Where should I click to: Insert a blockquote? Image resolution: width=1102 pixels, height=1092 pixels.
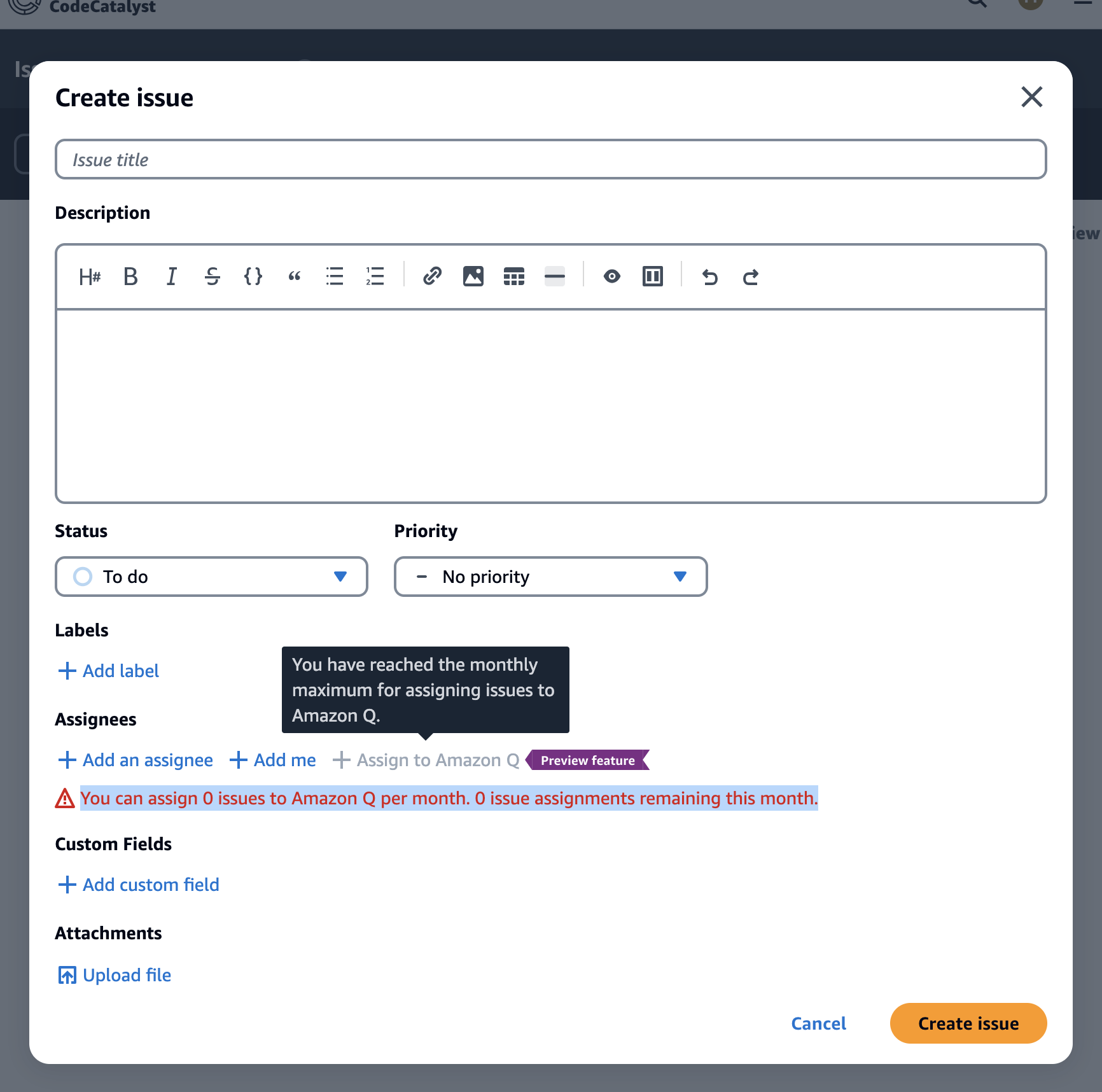pos(293,276)
